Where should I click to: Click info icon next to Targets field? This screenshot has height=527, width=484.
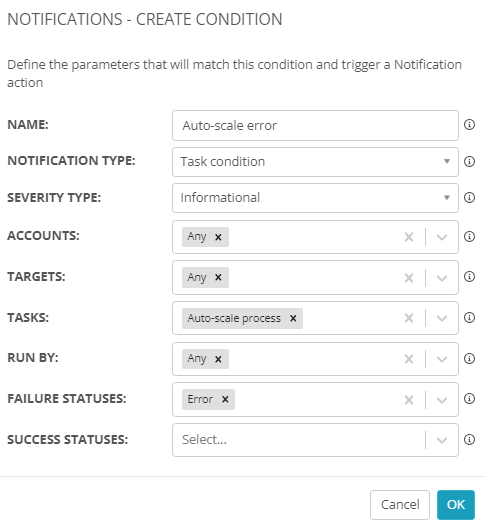pyautogui.click(x=469, y=277)
